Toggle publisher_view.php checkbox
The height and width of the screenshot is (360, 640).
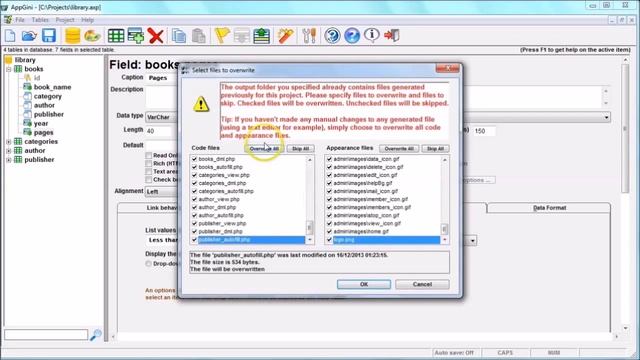pyautogui.click(x=194, y=223)
